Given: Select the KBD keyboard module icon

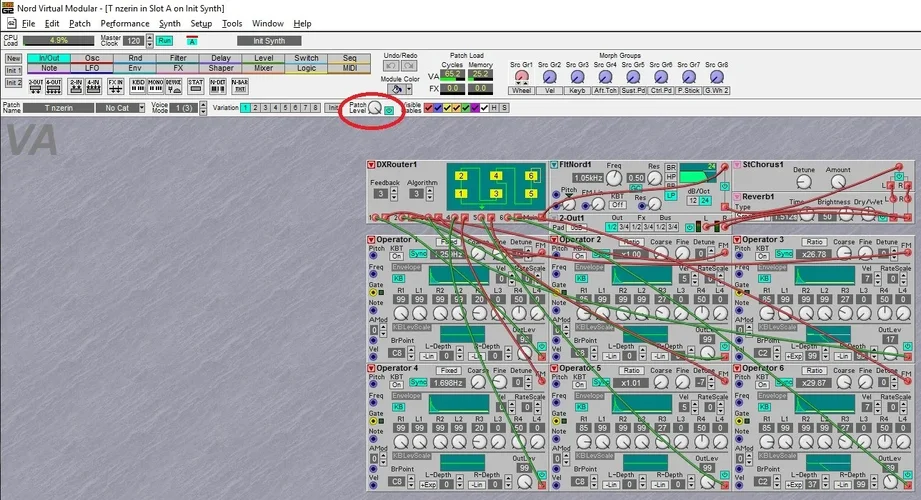Looking at the screenshot, I should pyautogui.click(x=138, y=87).
